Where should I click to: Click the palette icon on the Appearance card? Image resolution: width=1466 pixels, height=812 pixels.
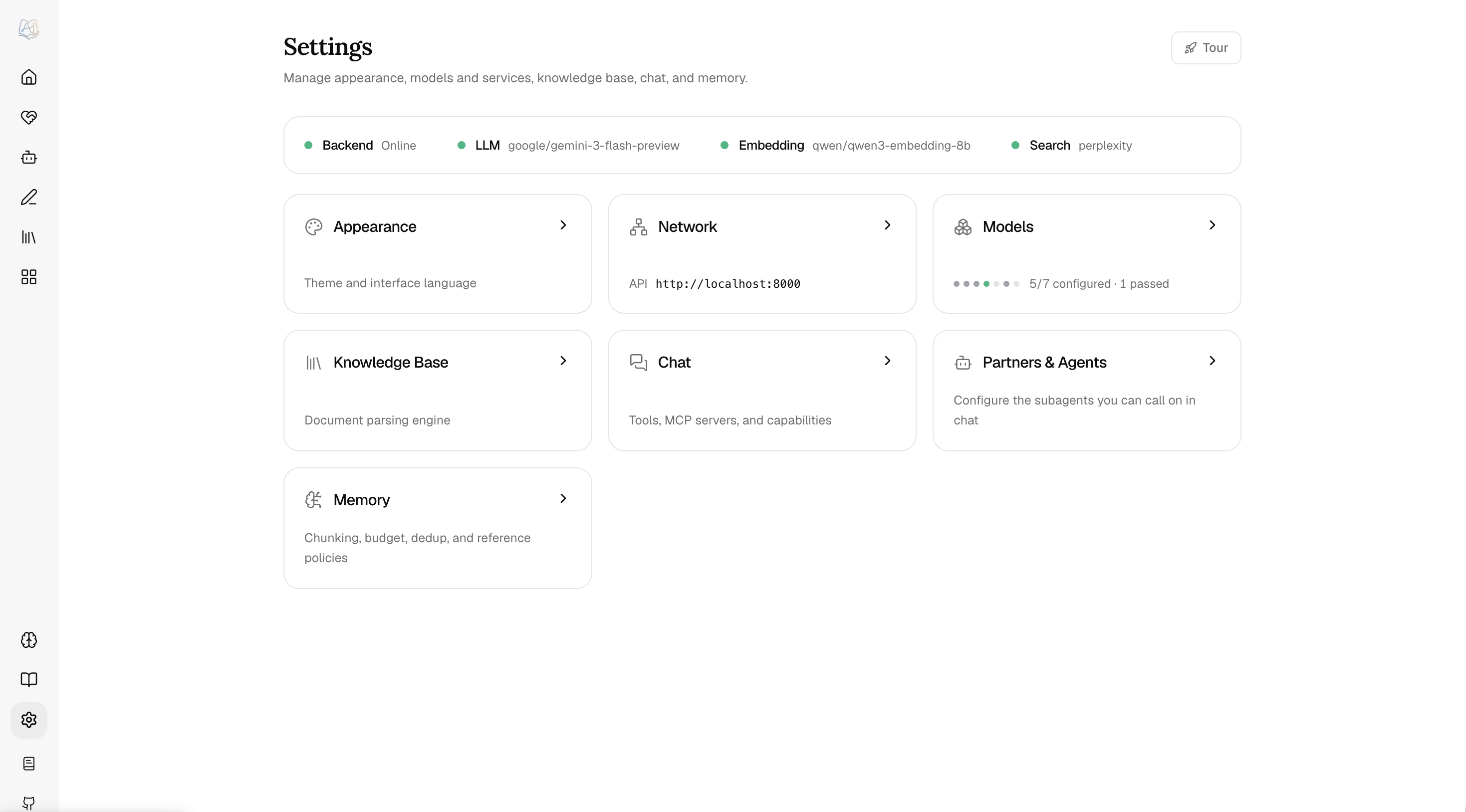click(313, 227)
